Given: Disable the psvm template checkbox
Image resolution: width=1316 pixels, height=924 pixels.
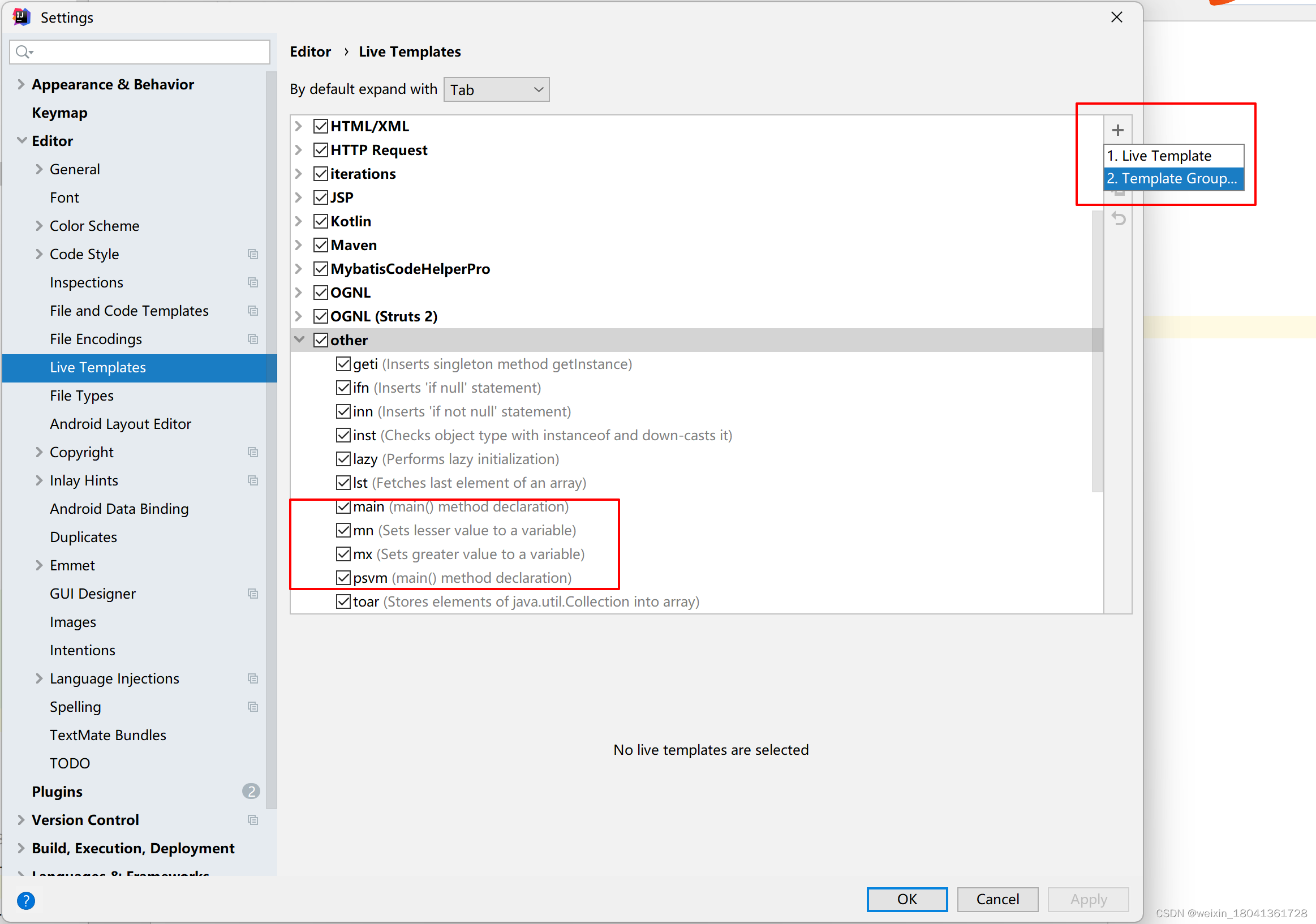Looking at the screenshot, I should [x=343, y=578].
